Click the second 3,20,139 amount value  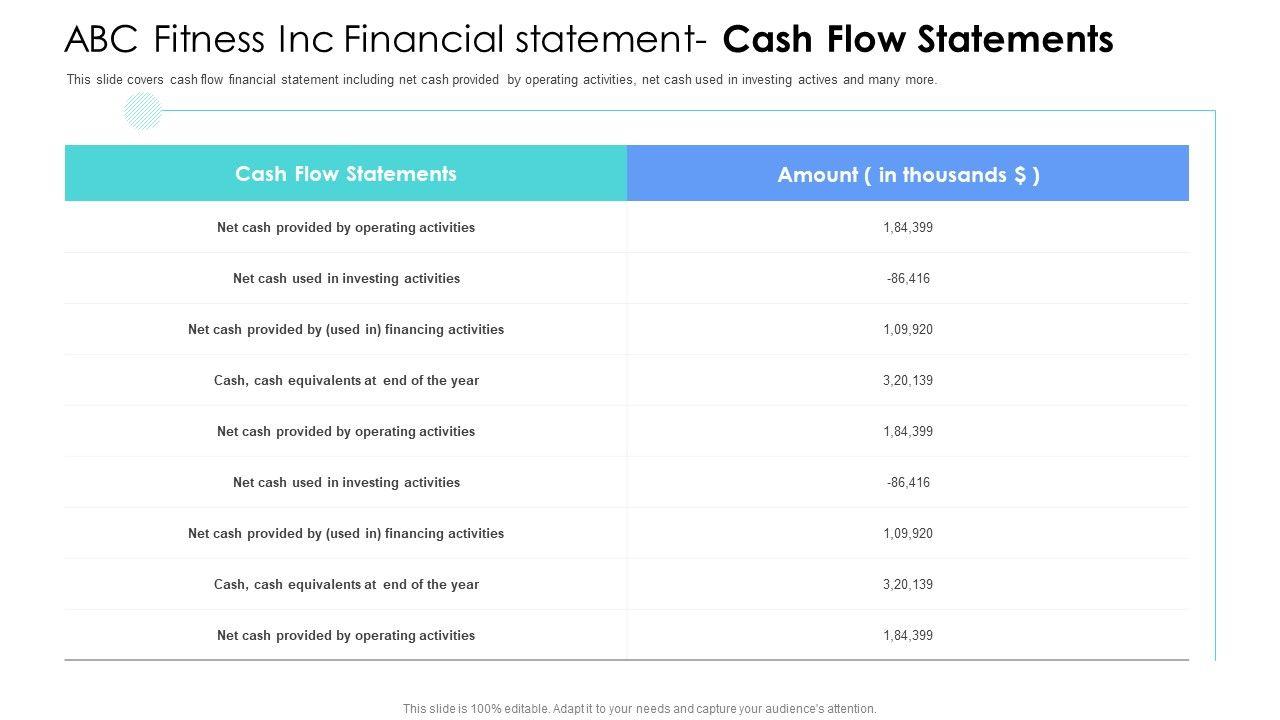pyautogui.click(x=908, y=585)
